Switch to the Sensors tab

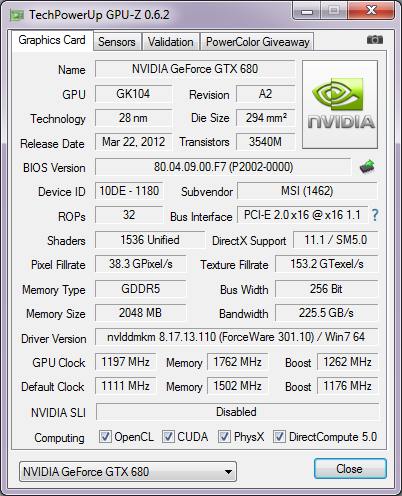tap(117, 42)
